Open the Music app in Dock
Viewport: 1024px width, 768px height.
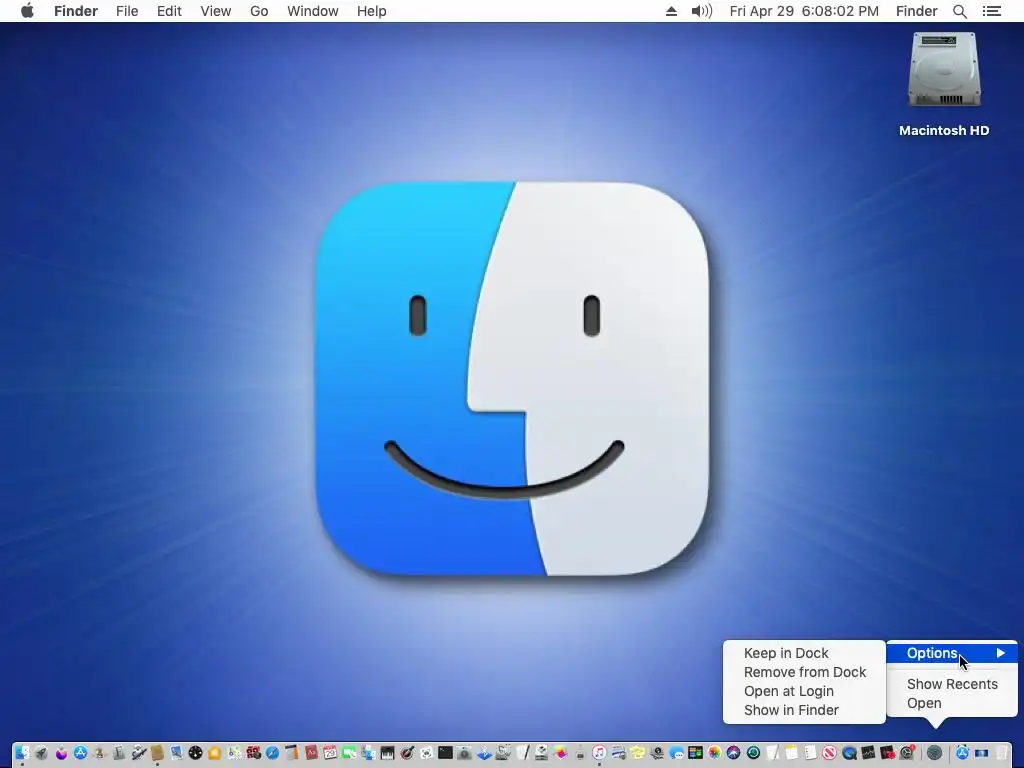(x=599, y=753)
